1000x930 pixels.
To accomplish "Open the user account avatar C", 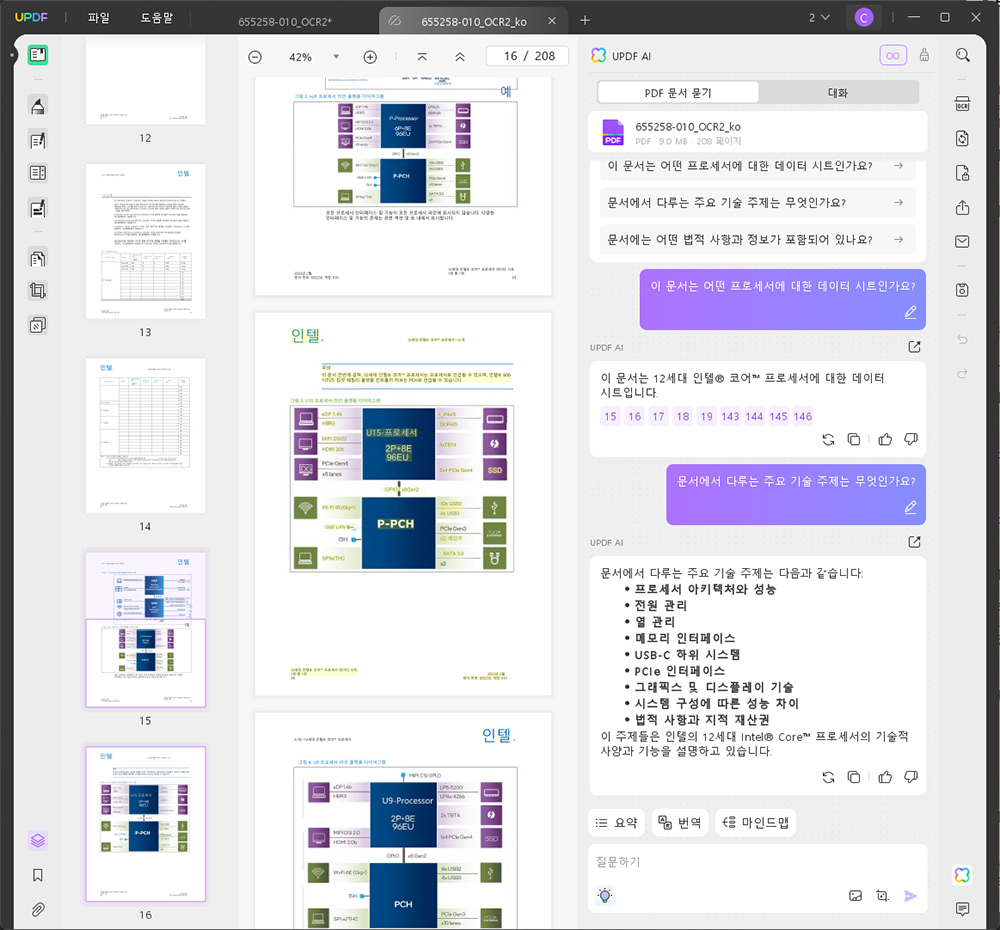I will click(x=864, y=18).
